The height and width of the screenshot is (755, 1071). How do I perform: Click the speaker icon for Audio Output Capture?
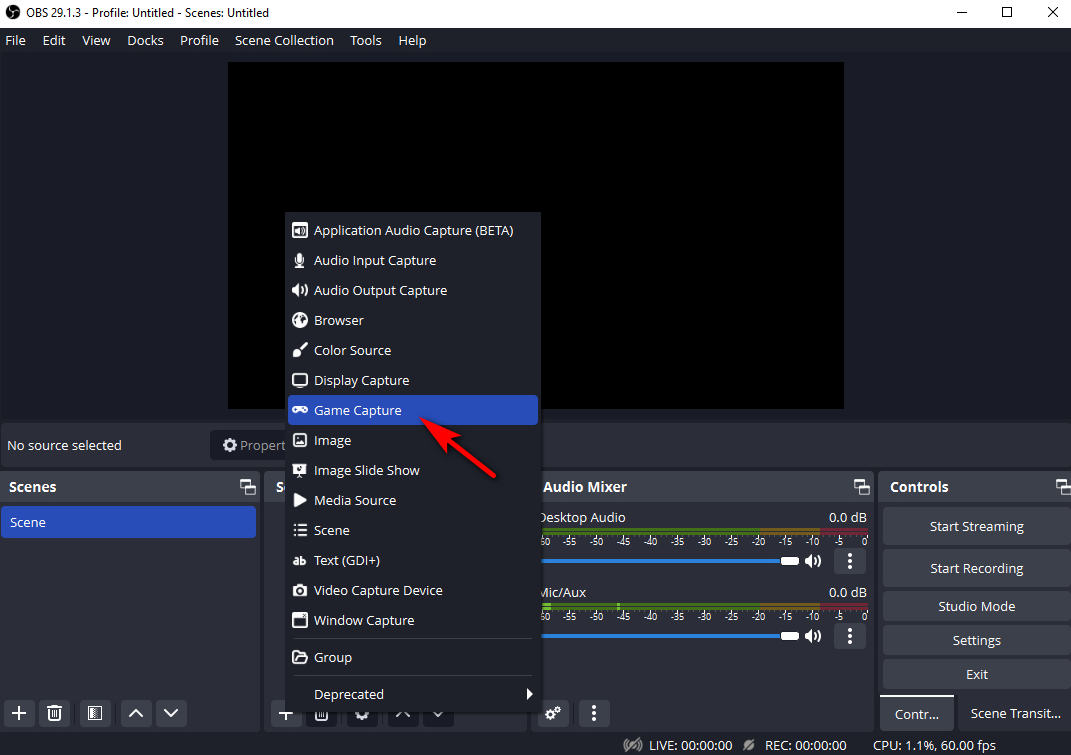pyautogui.click(x=300, y=290)
